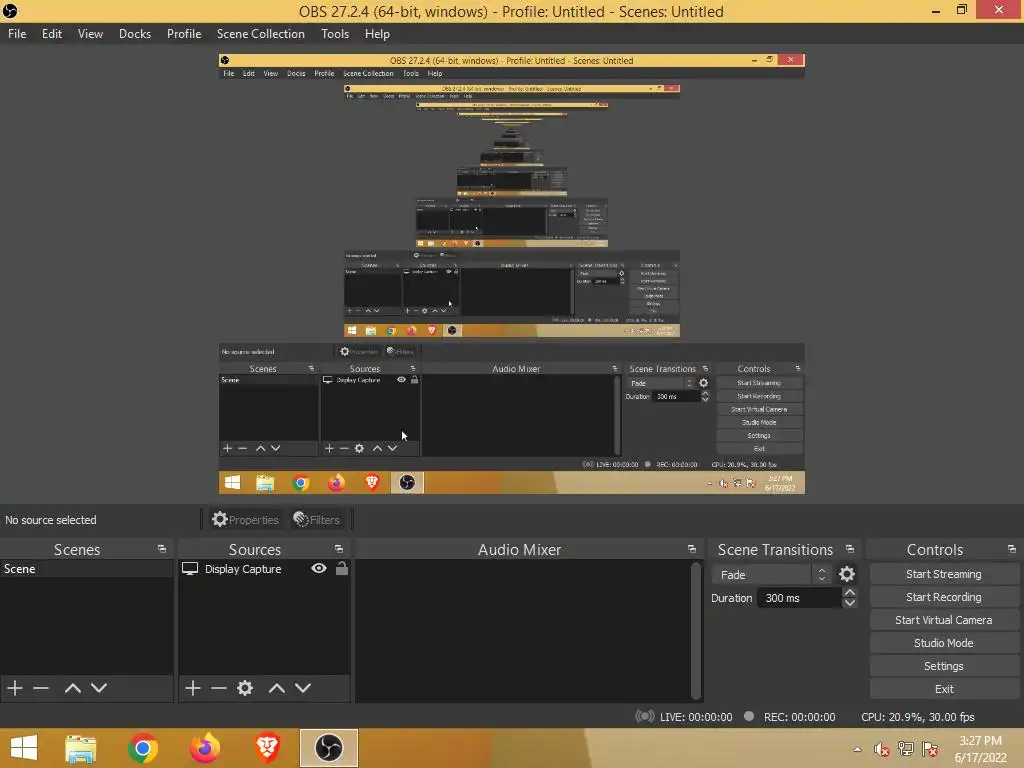Click the taskbar clock showing 3:27 PM
Screen dimensions: 1024x768
[x=980, y=749]
